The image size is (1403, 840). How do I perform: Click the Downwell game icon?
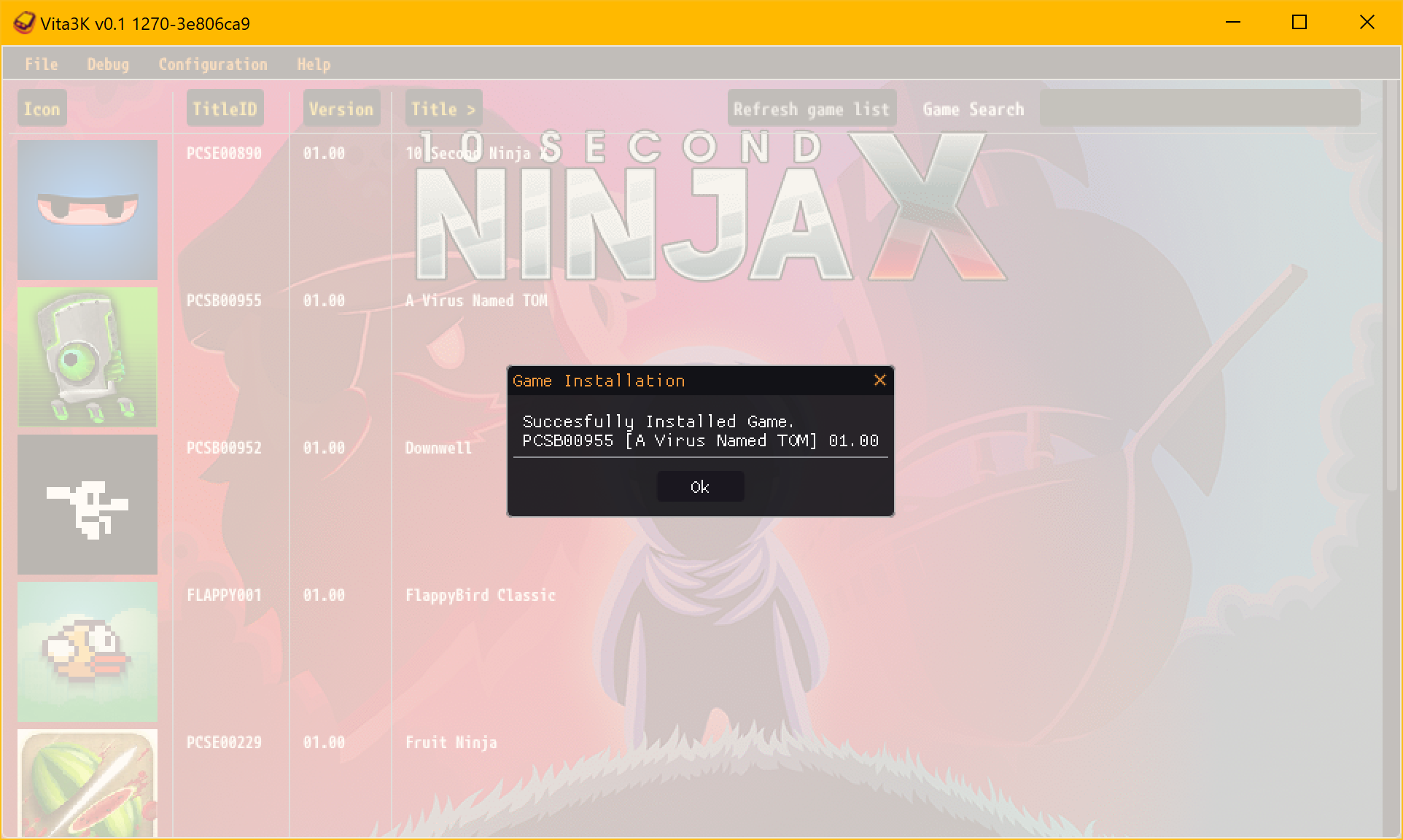point(87,505)
